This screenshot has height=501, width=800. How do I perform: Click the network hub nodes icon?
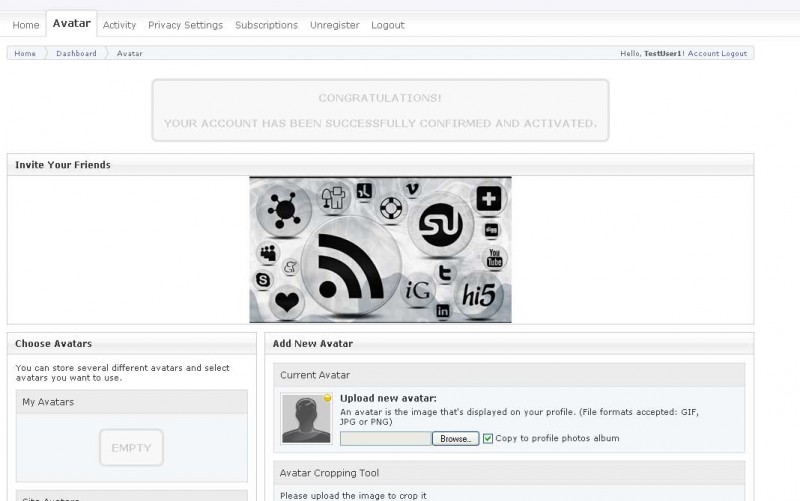pos(284,210)
